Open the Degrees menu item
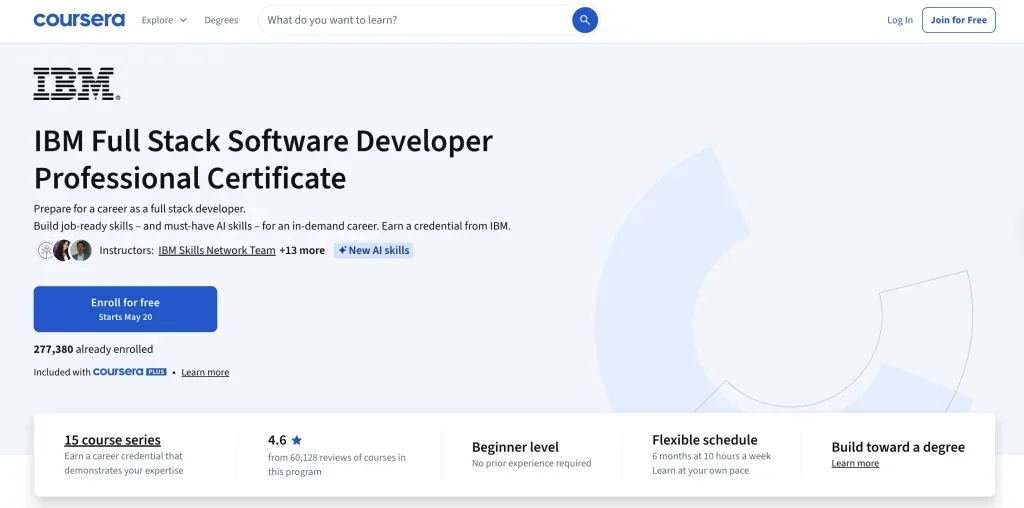This screenshot has width=1024, height=508. point(221,20)
